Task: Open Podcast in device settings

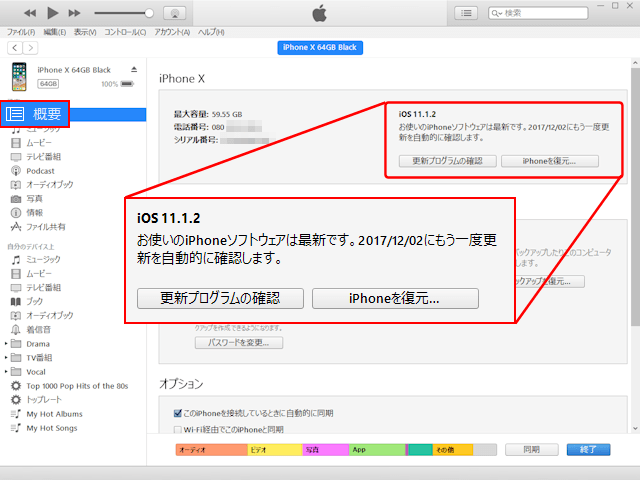Action: [x=40, y=171]
